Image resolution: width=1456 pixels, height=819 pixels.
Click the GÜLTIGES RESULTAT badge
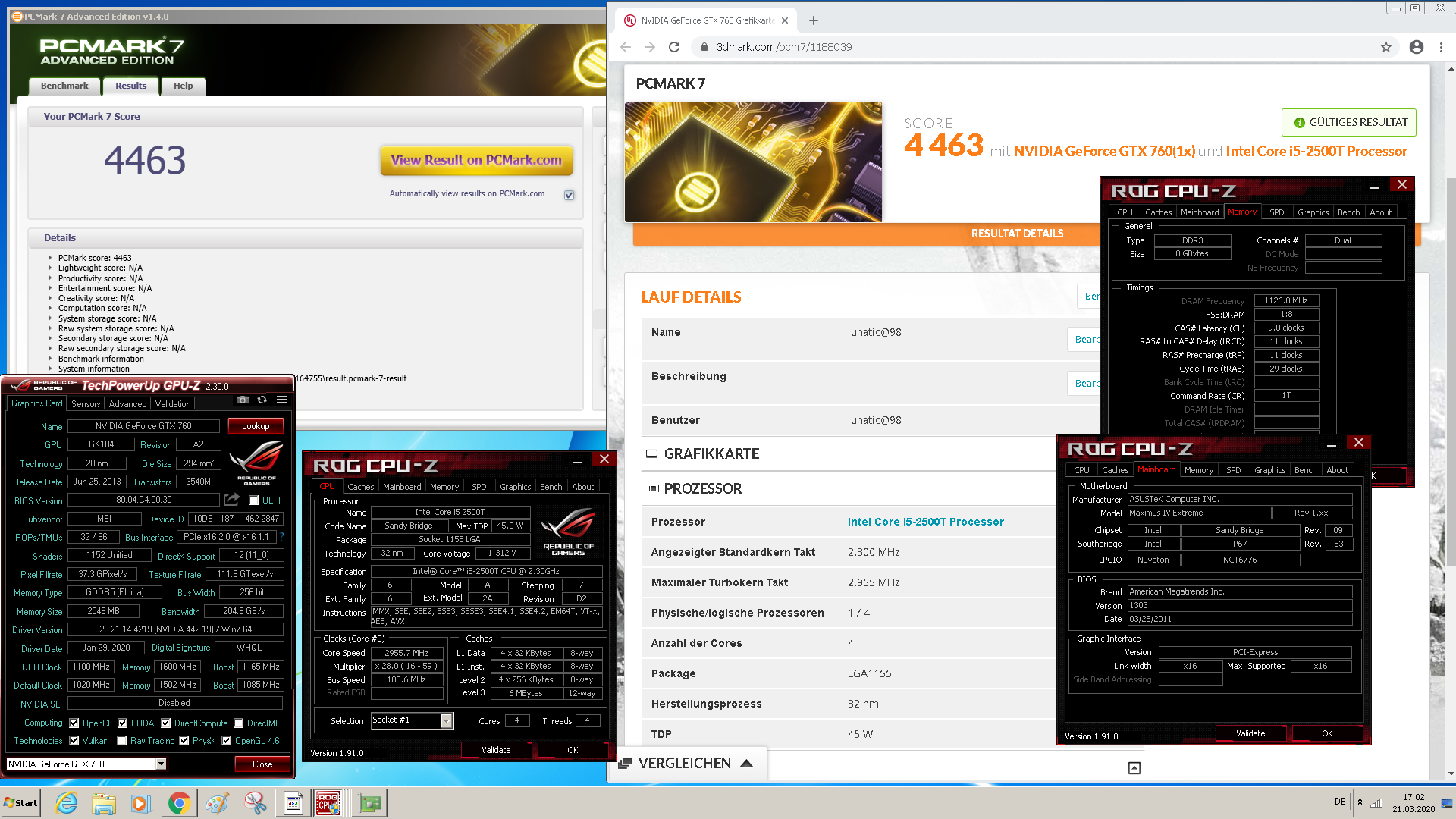point(1349,122)
